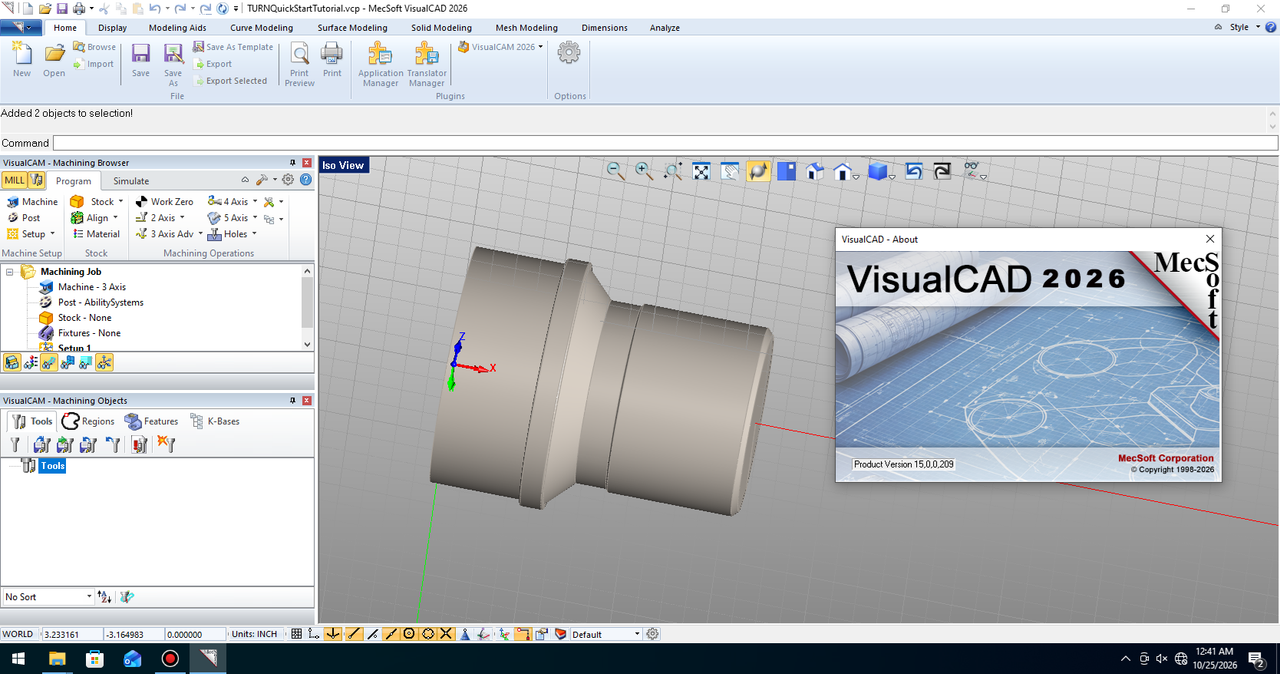Toggle the MILL mode button
Screen dimensions: 1280x674
[x=14, y=180]
